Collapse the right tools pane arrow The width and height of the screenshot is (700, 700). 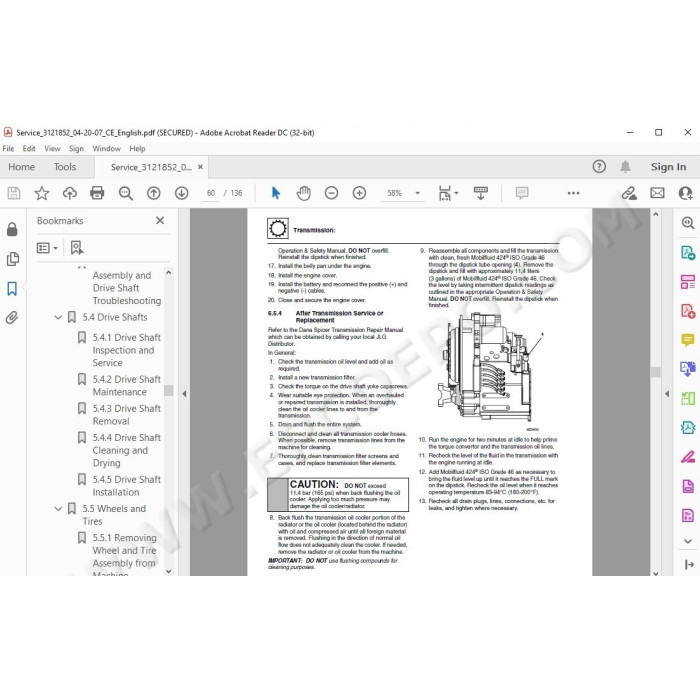(667, 394)
